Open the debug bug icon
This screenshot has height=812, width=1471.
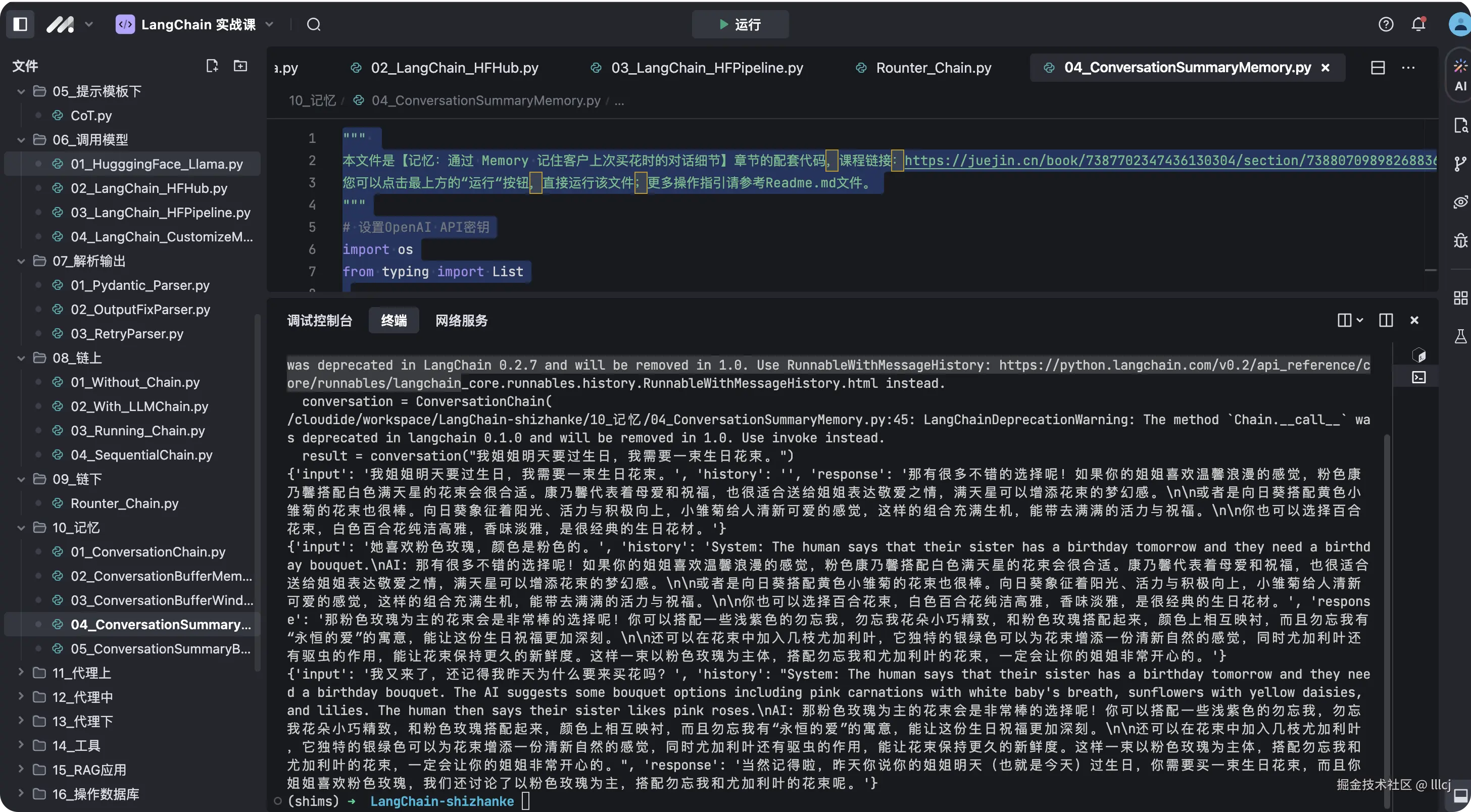click(x=1460, y=240)
